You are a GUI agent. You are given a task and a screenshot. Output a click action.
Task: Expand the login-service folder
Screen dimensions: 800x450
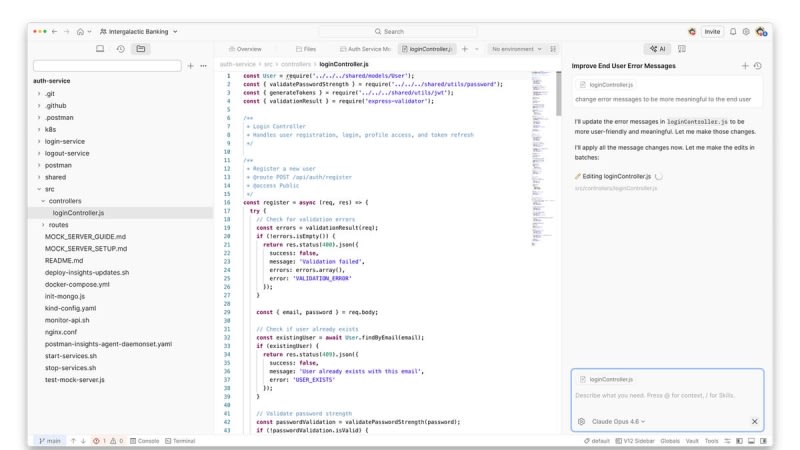click(66, 142)
